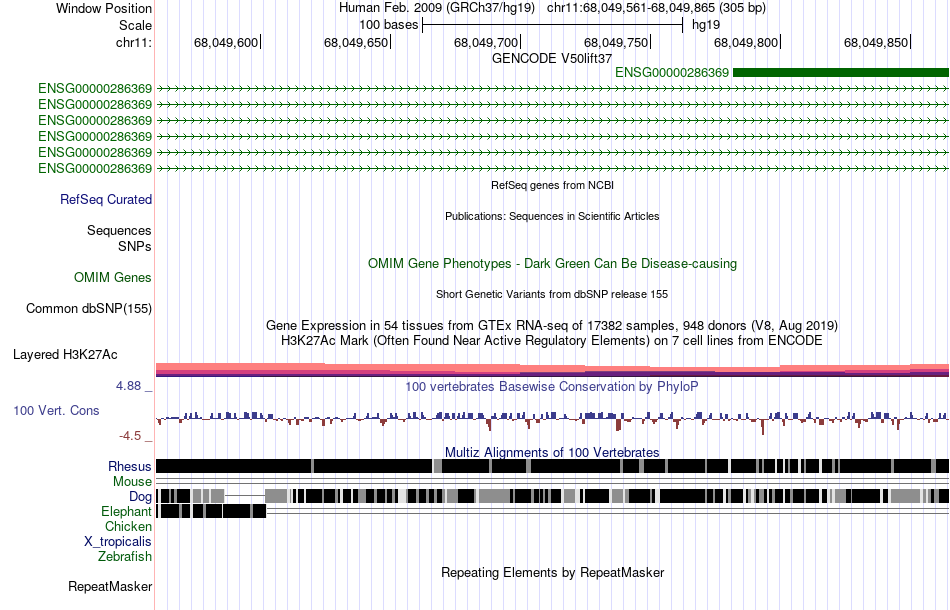Click the Zebrafish alignment label
The image size is (950, 610).
coord(125,556)
